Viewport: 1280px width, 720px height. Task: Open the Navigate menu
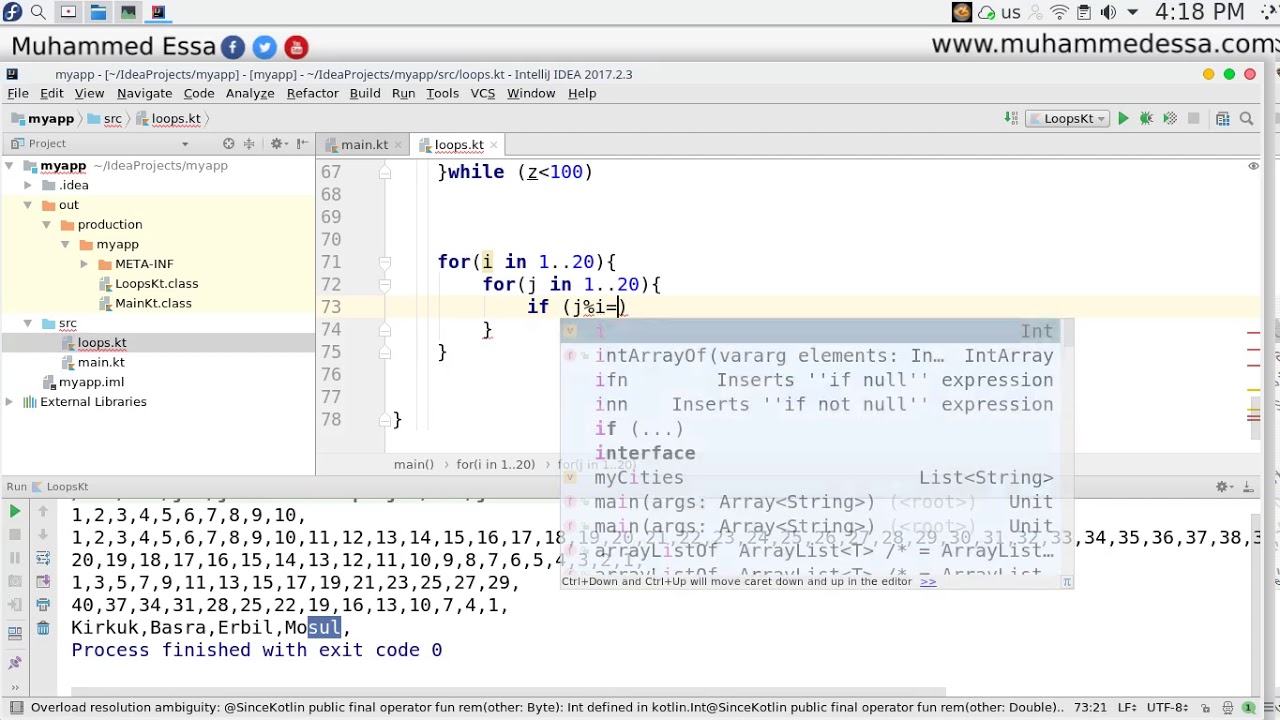click(144, 93)
